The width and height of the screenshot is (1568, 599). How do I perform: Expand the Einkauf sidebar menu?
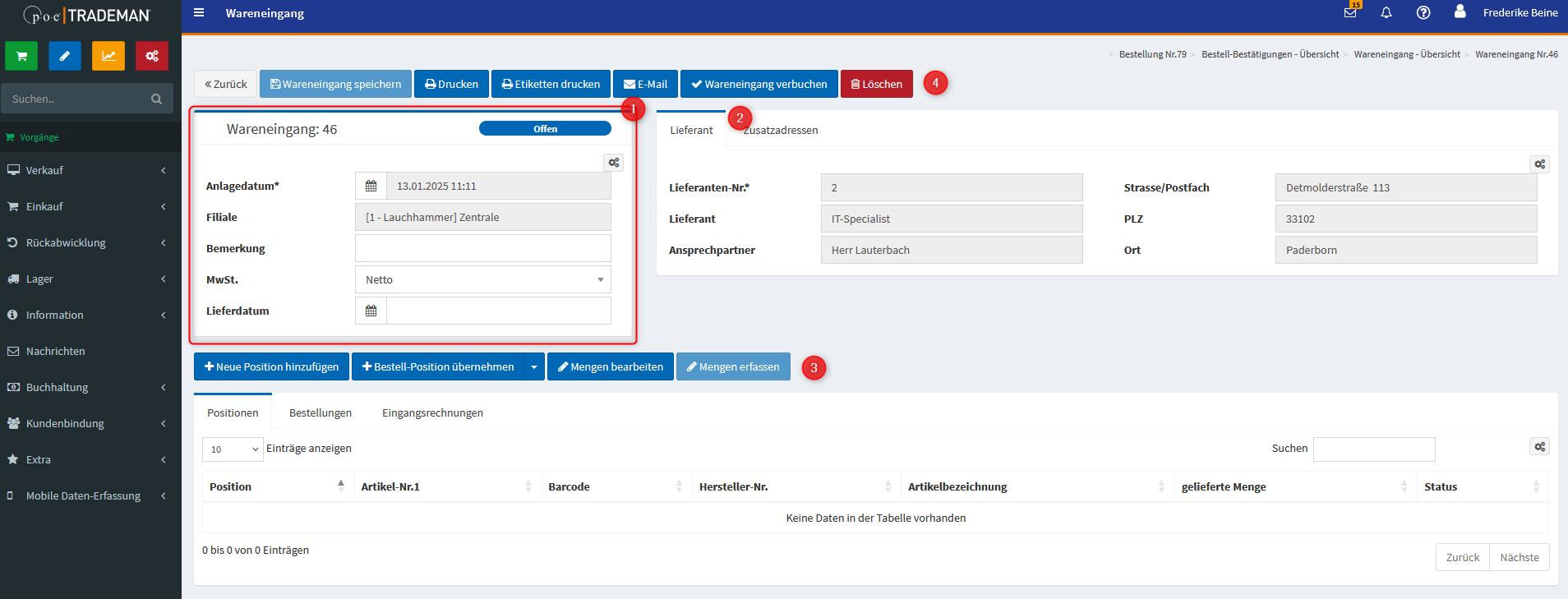click(90, 207)
